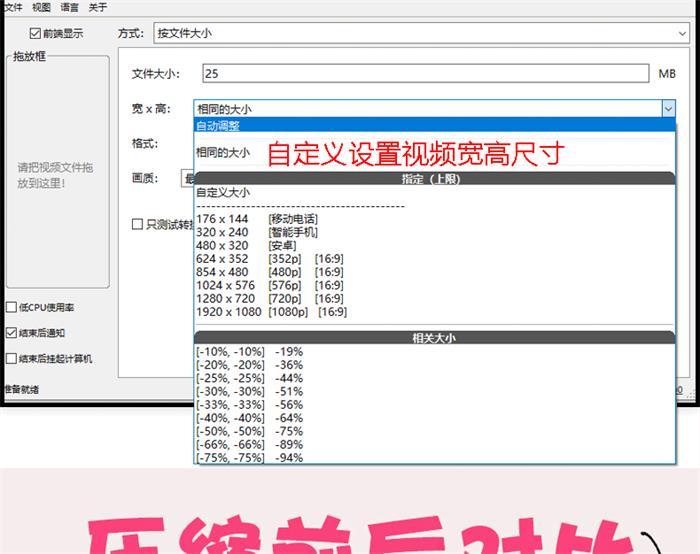
Task: Select 1920 x 1080 [1080p] size
Action: pyautogui.click(x=435, y=312)
